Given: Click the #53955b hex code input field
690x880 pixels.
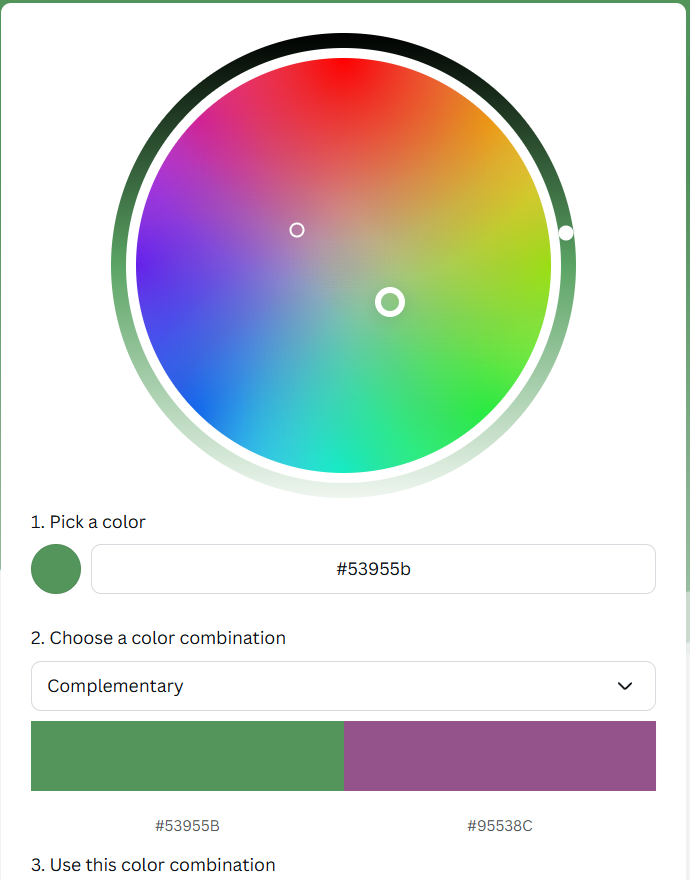Looking at the screenshot, I should point(373,569).
